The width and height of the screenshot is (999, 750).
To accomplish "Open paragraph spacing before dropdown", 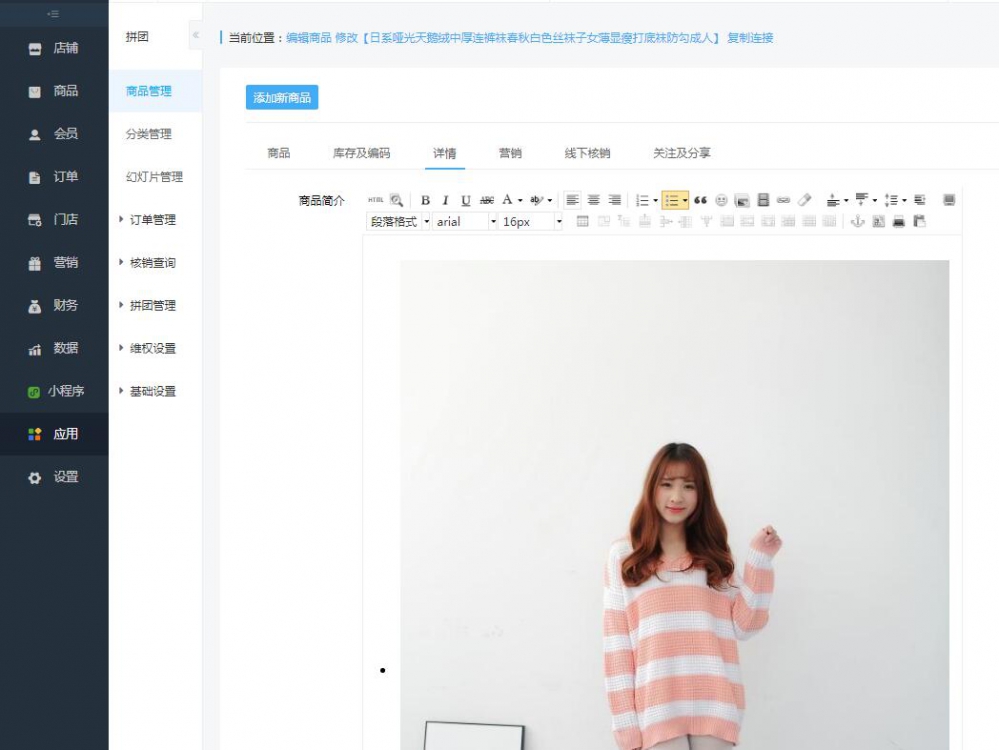I will click(x=846, y=200).
